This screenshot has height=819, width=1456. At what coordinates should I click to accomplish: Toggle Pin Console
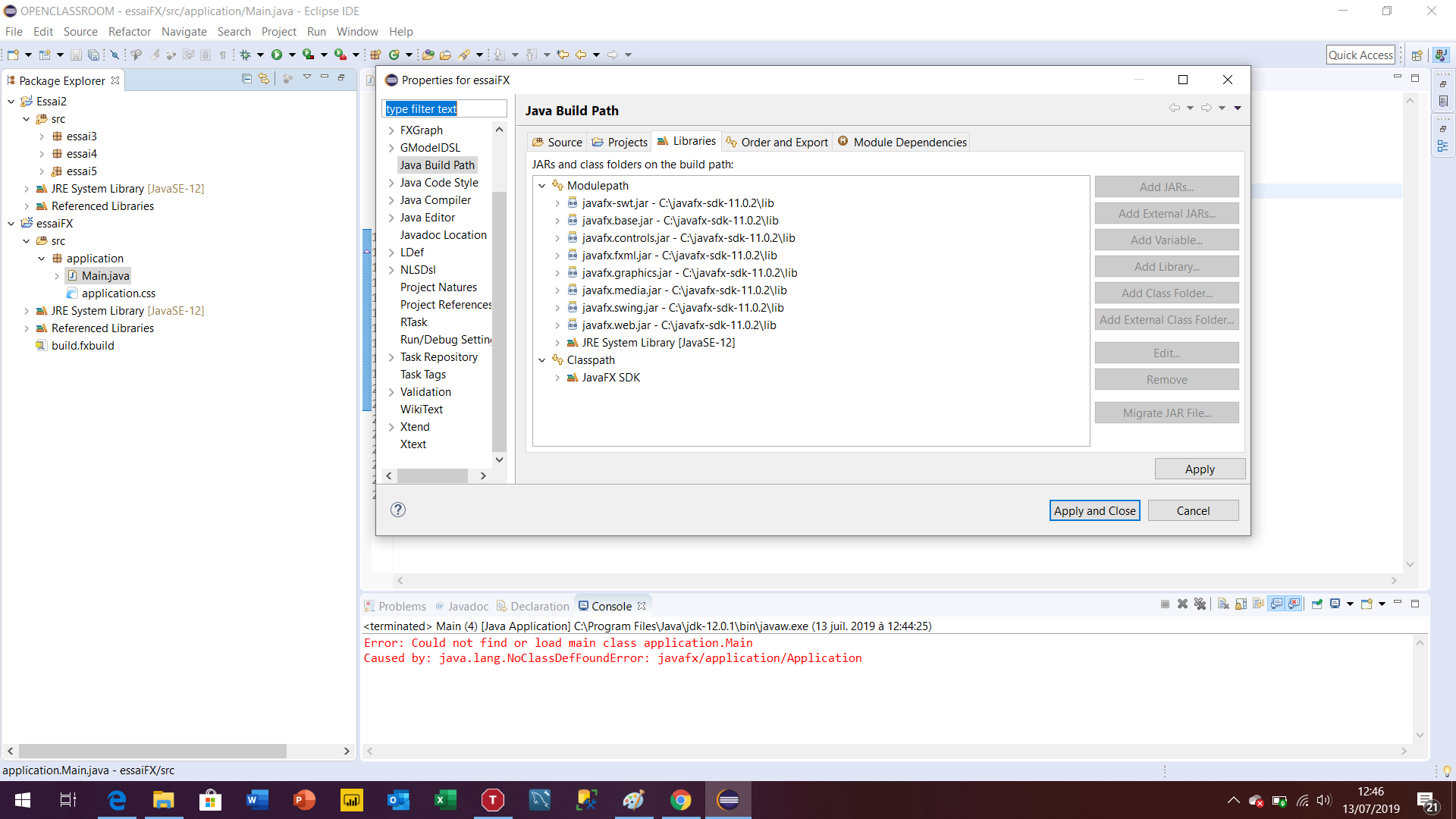(x=1316, y=604)
